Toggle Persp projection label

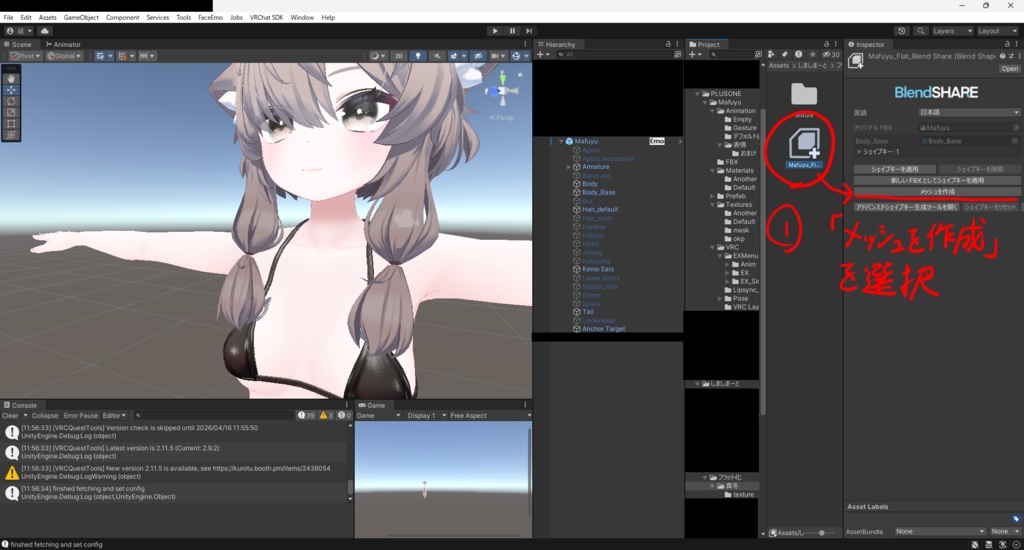[502, 118]
